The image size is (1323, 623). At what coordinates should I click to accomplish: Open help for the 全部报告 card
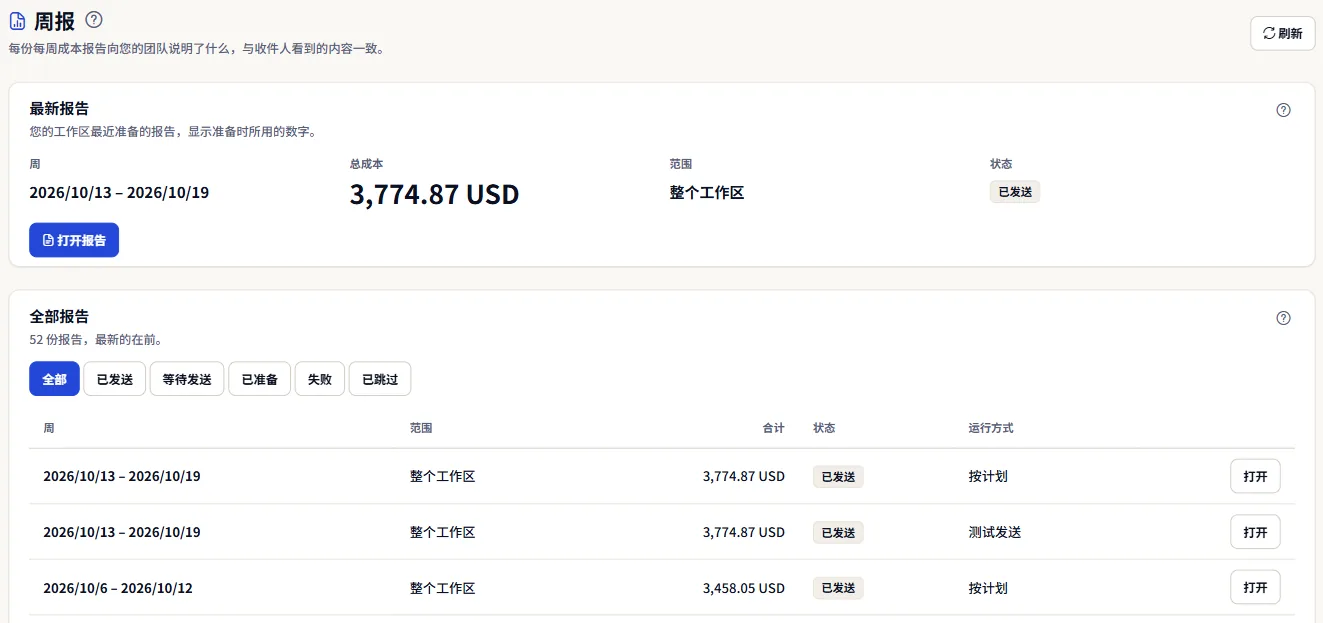pos(1284,318)
